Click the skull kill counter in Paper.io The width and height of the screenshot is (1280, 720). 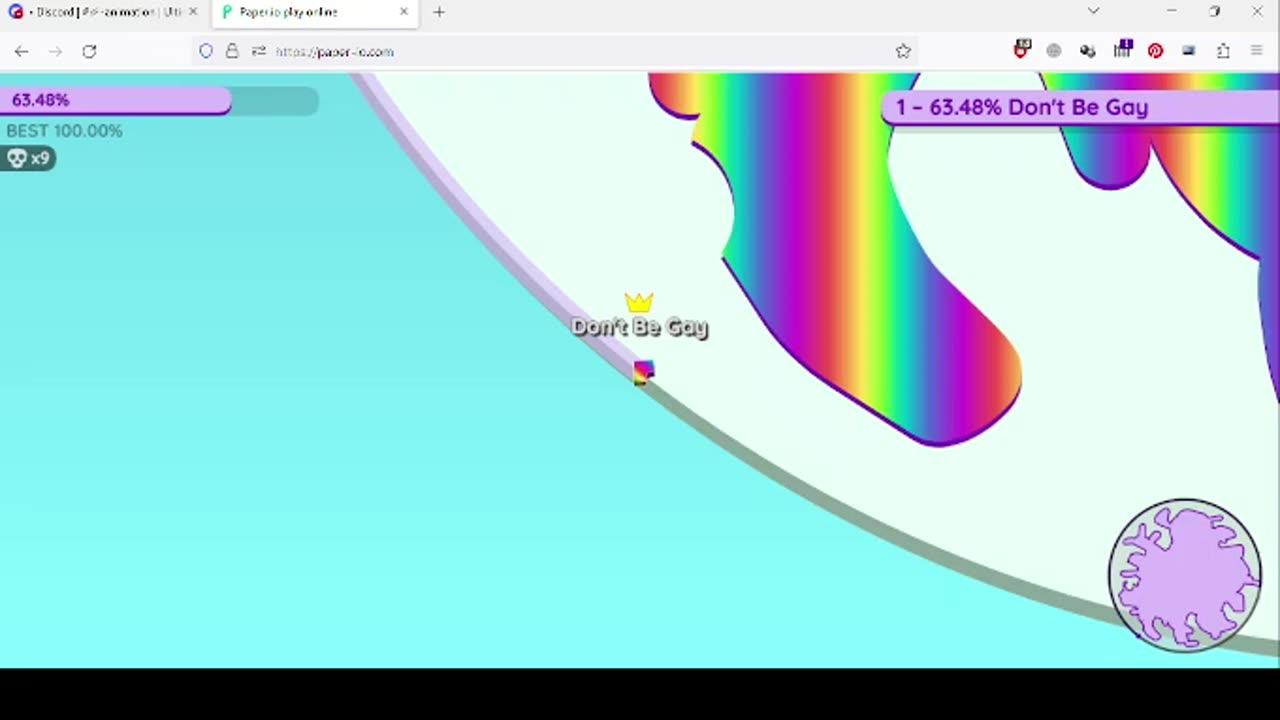(27, 158)
